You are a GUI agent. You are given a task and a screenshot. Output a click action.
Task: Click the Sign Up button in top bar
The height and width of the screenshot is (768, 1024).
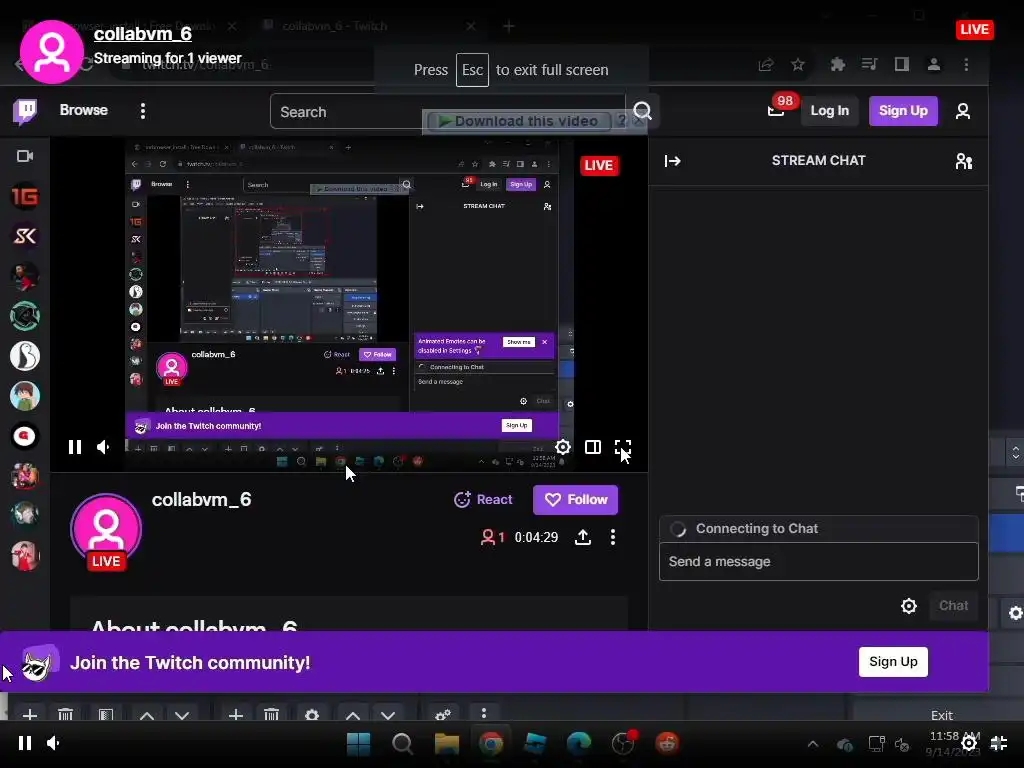903,110
